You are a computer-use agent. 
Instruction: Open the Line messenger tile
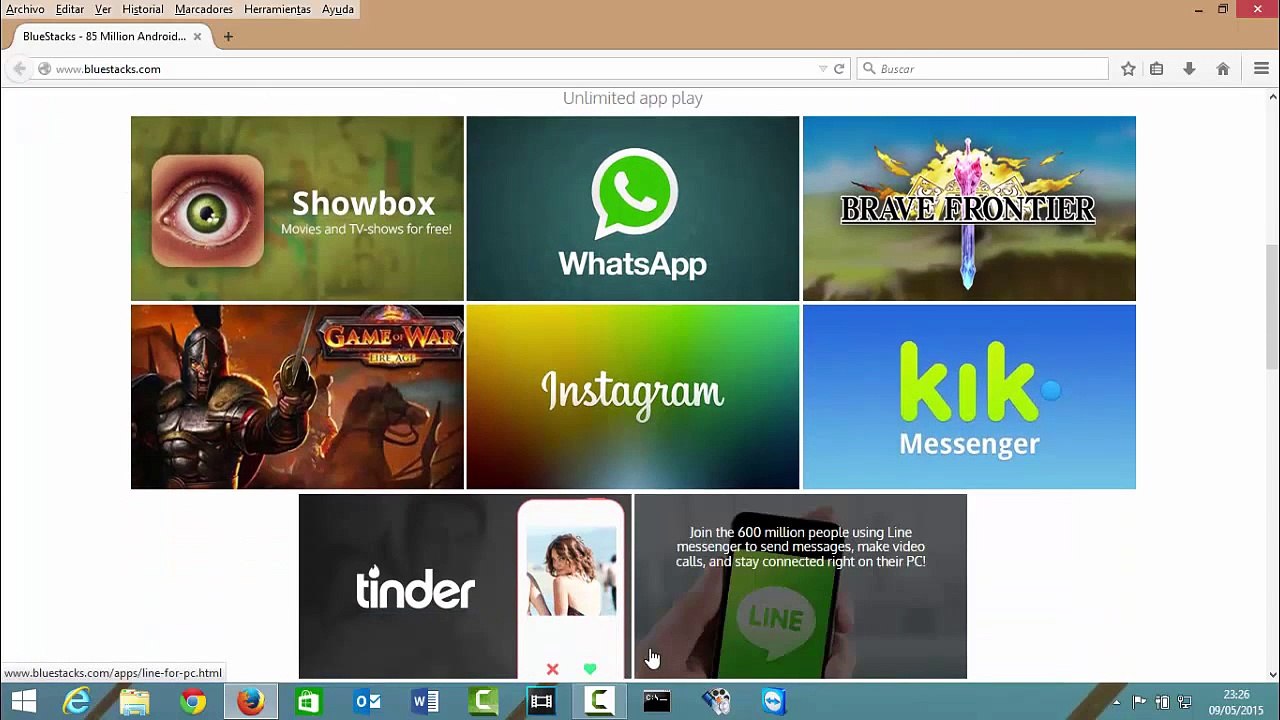coord(801,586)
